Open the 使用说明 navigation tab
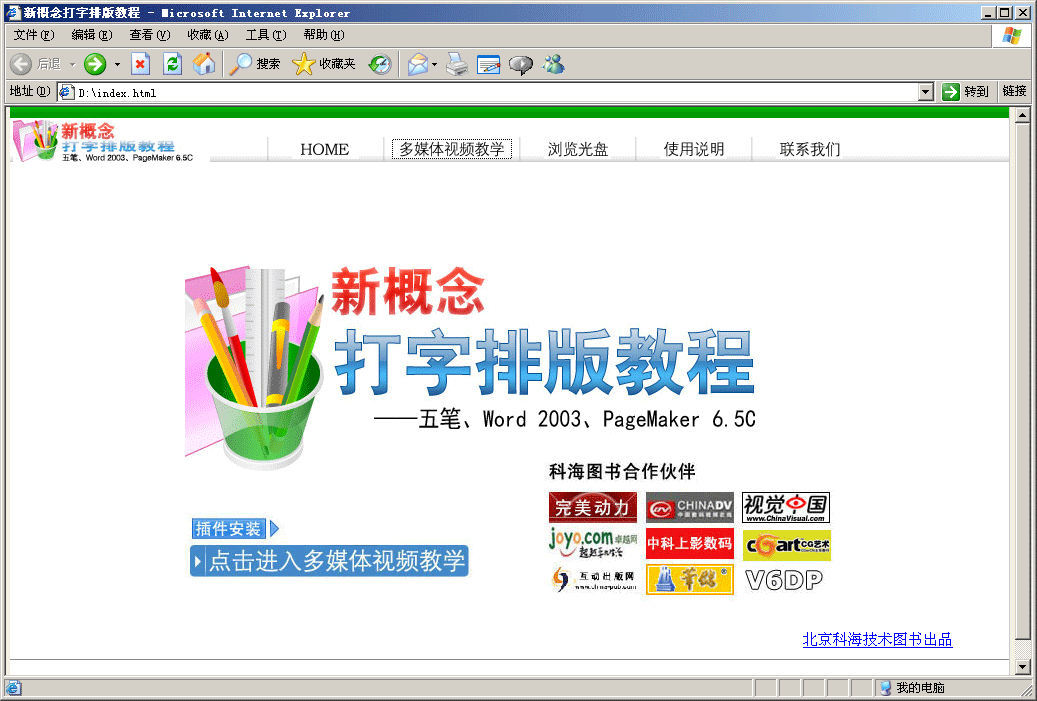Screen dimensions: 1037x701 click(694, 149)
